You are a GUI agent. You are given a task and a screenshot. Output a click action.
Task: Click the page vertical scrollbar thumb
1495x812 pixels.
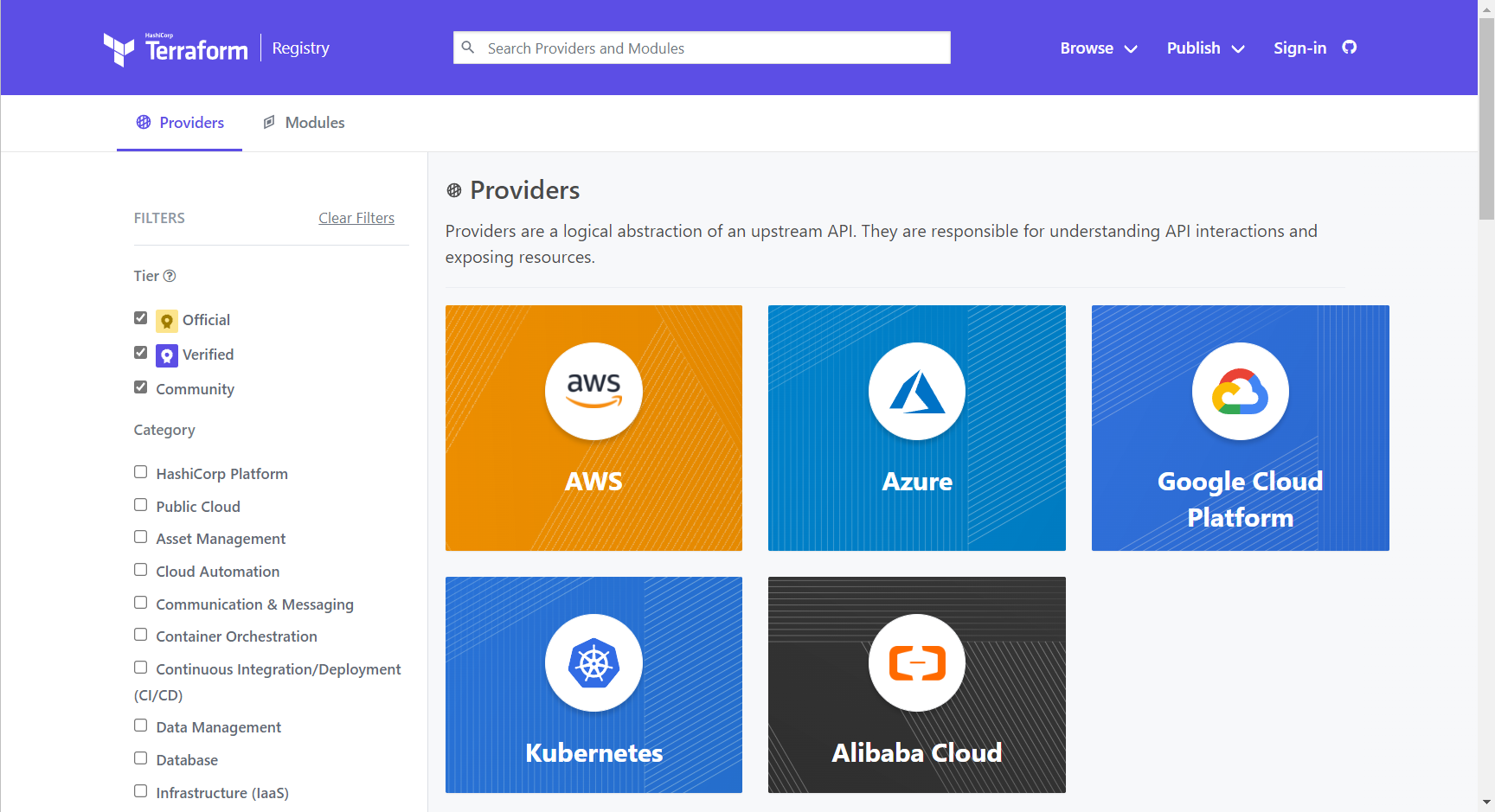coord(1486,118)
